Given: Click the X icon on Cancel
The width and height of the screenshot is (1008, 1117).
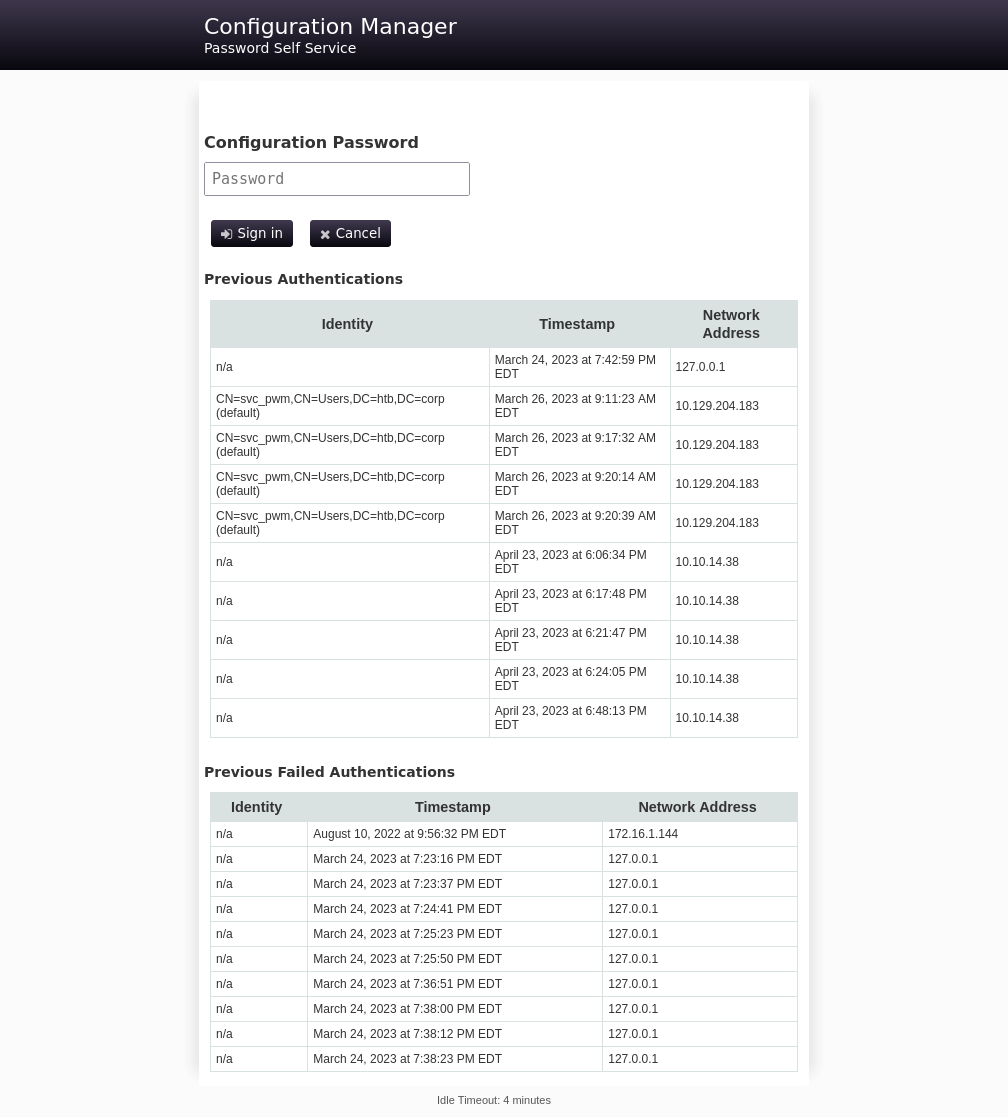Looking at the screenshot, I should point(325,234).
